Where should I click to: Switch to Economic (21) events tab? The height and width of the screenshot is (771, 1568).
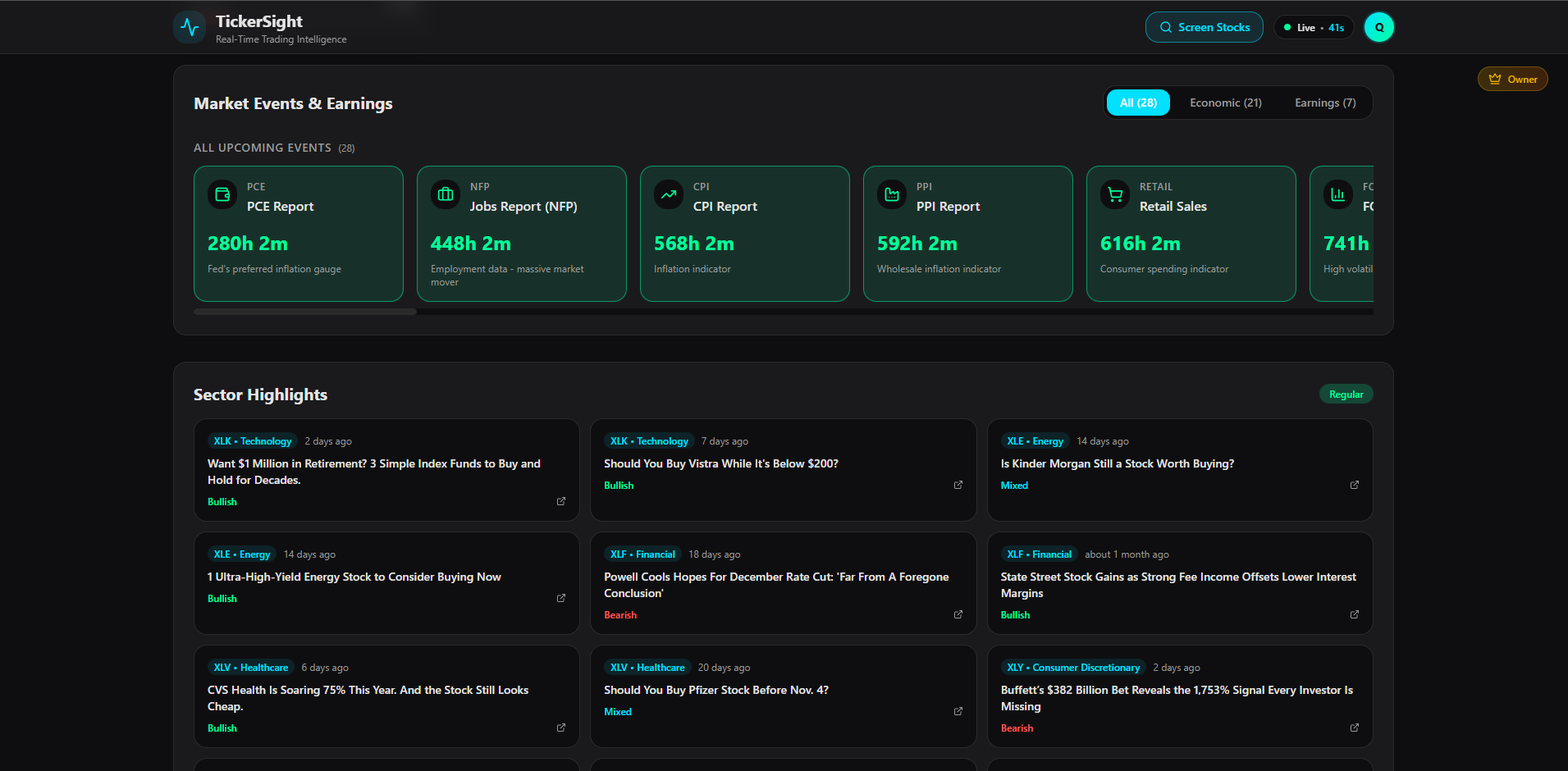coord(1226,103)
